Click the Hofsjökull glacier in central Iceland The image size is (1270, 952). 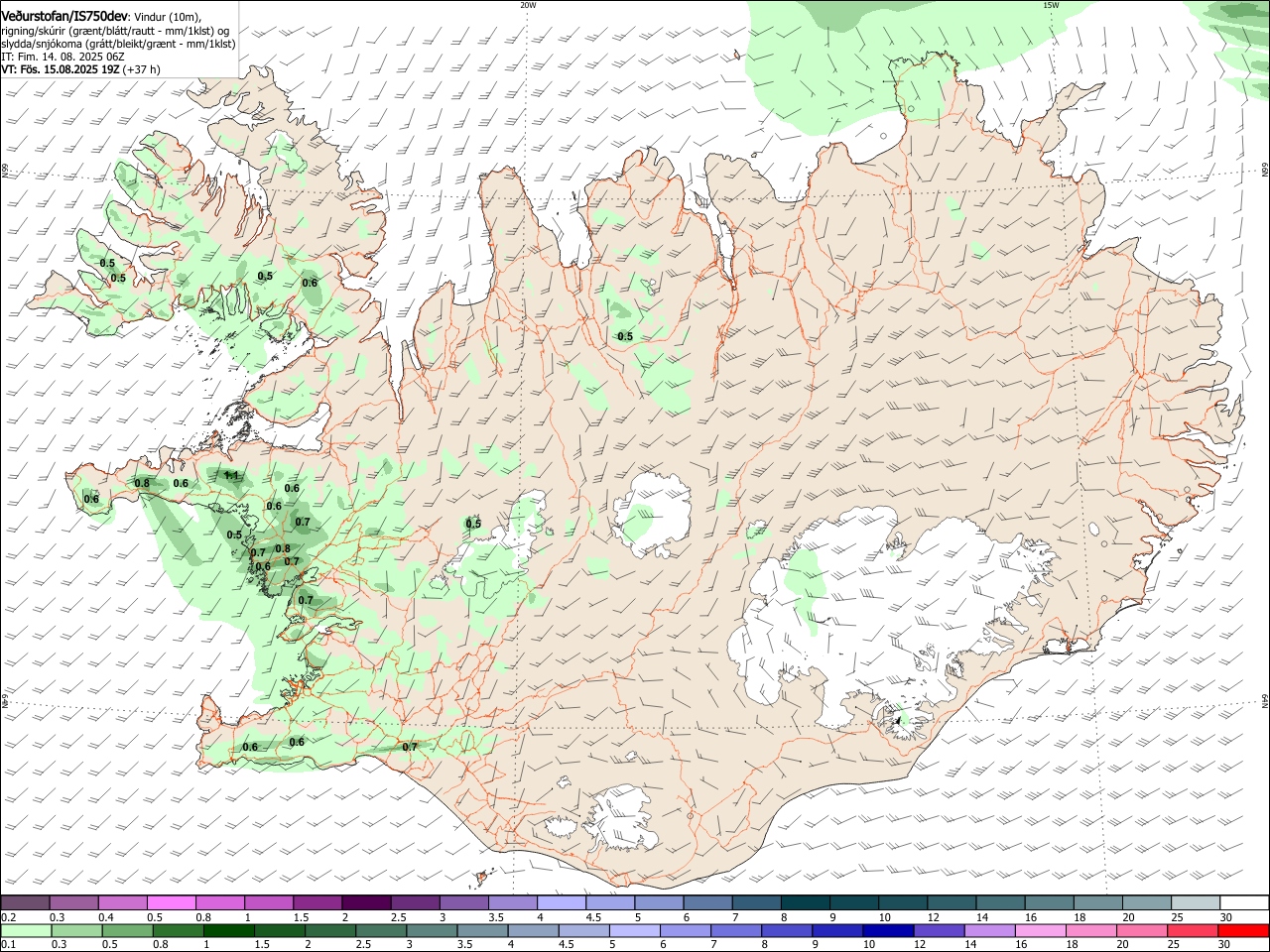[654, 516]
